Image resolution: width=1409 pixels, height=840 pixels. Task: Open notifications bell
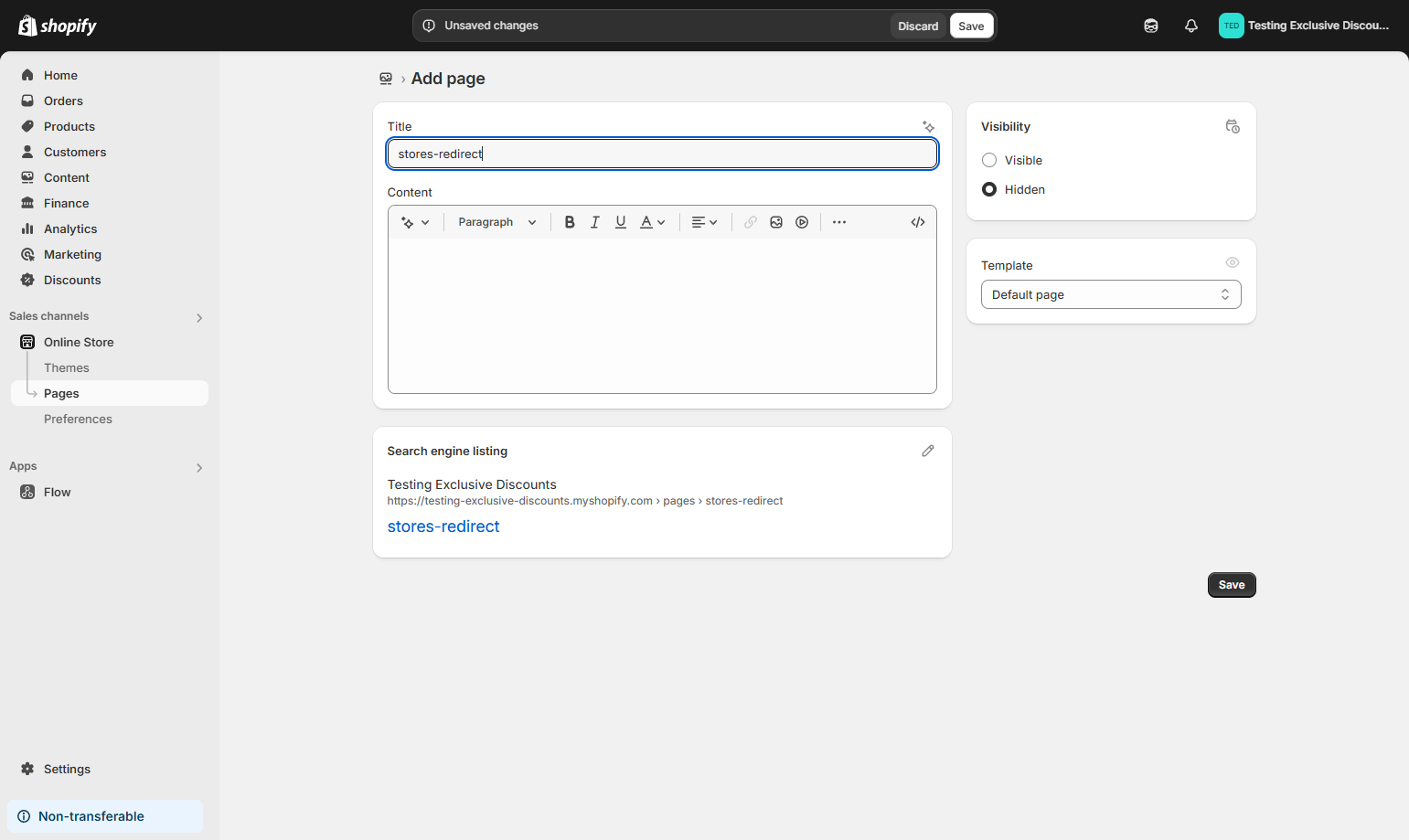click(x=1191, y=26)
